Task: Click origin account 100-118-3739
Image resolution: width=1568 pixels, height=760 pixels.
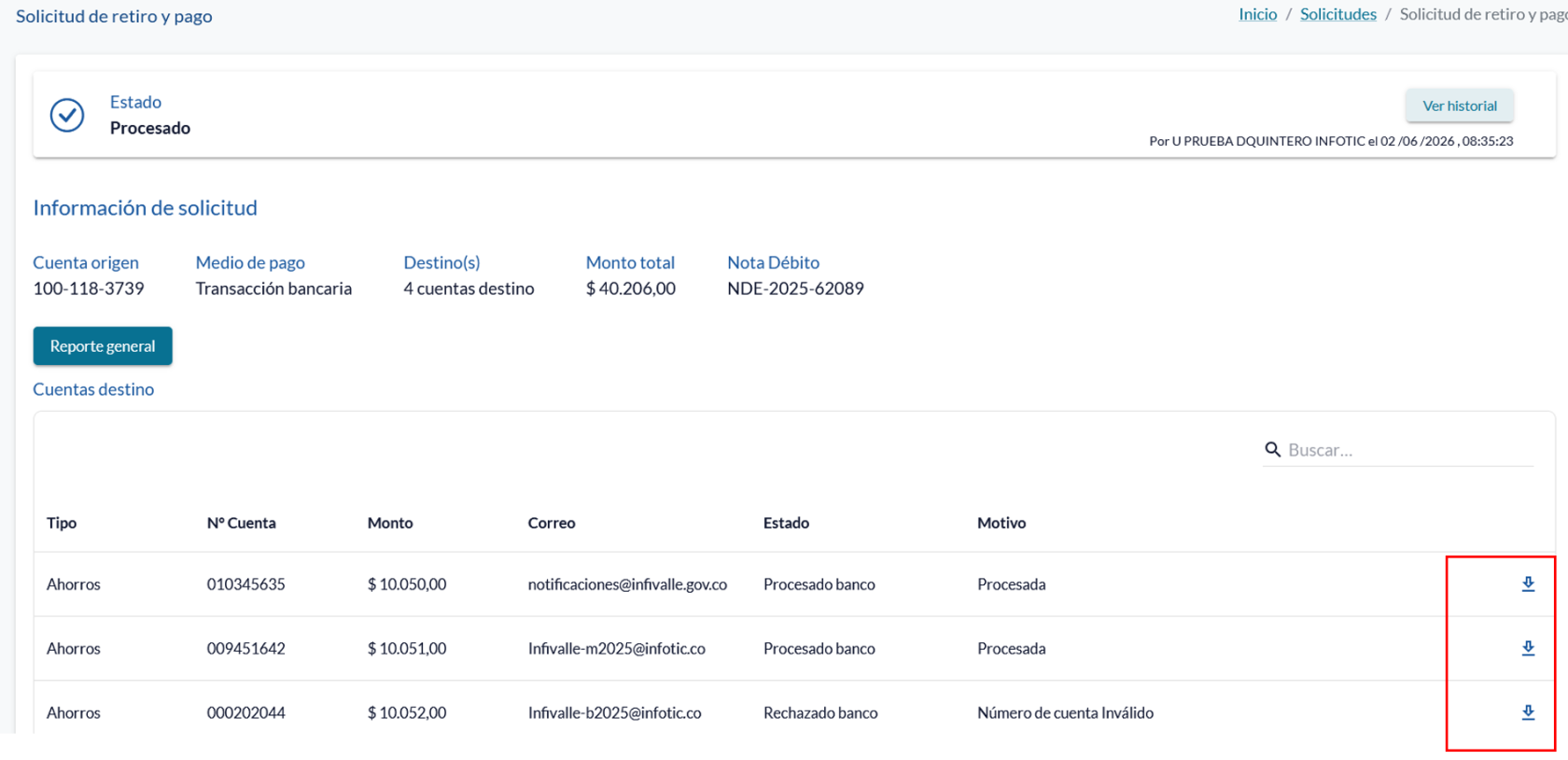Action: tap(89, 289)
